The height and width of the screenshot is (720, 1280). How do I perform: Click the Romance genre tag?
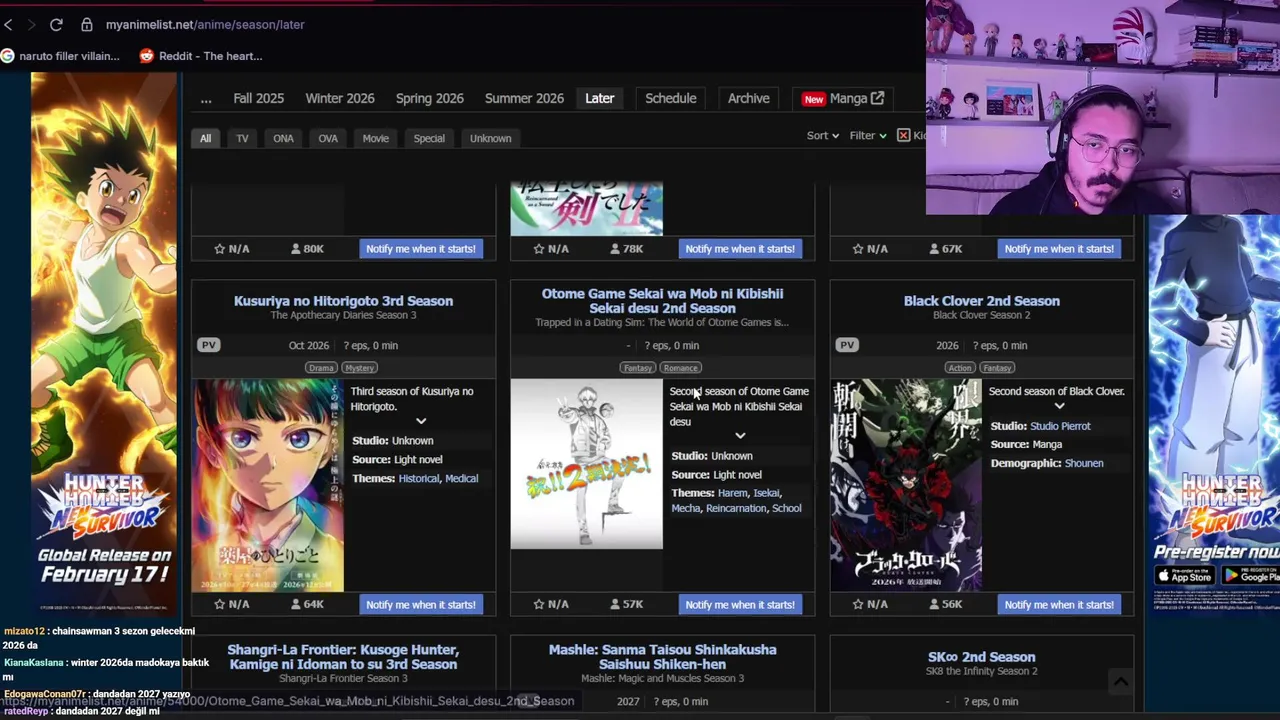[x=680, y=368]
